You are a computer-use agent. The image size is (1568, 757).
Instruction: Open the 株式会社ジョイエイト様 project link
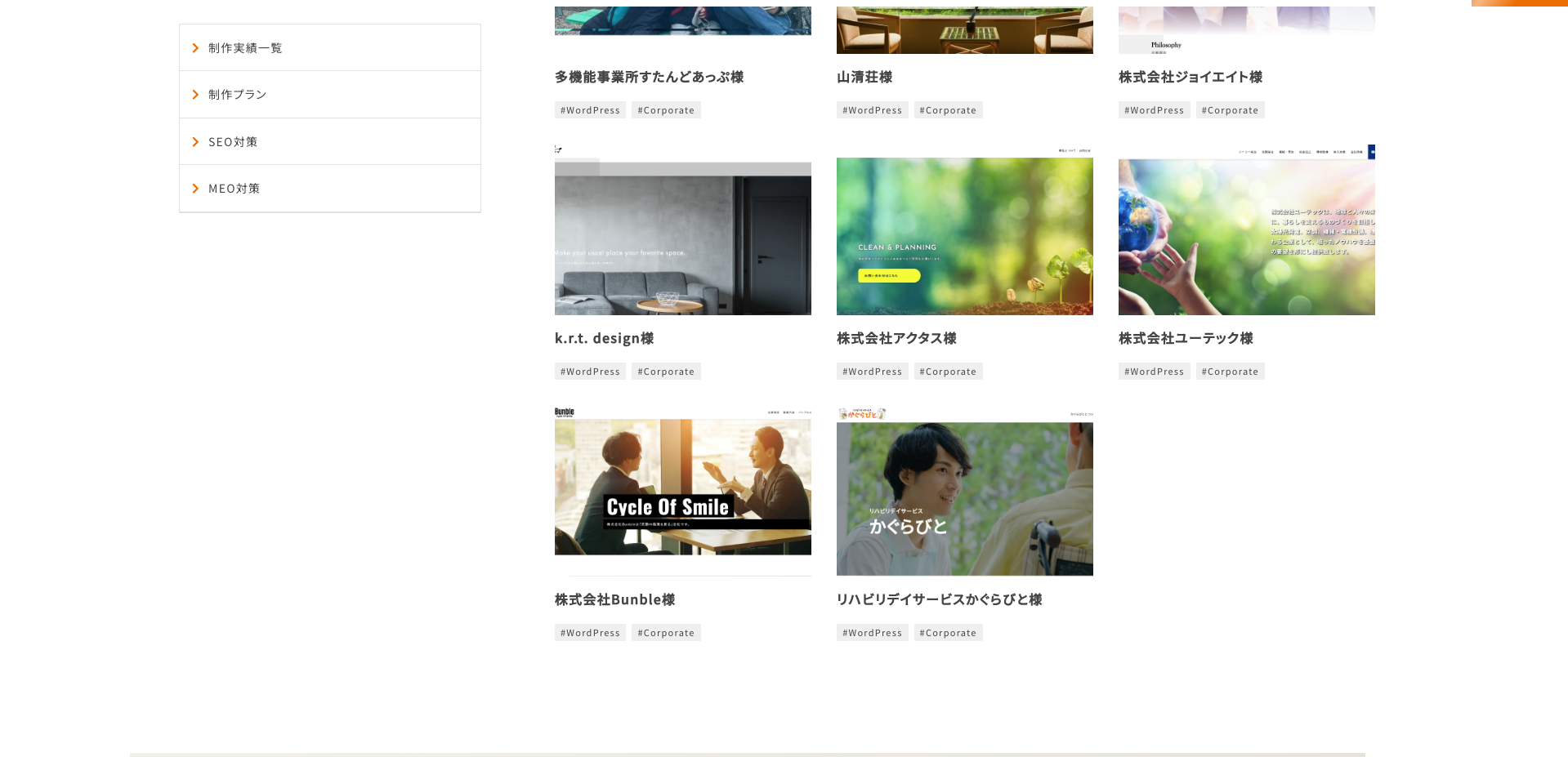pyautogui.click(x=1190, y=76)
